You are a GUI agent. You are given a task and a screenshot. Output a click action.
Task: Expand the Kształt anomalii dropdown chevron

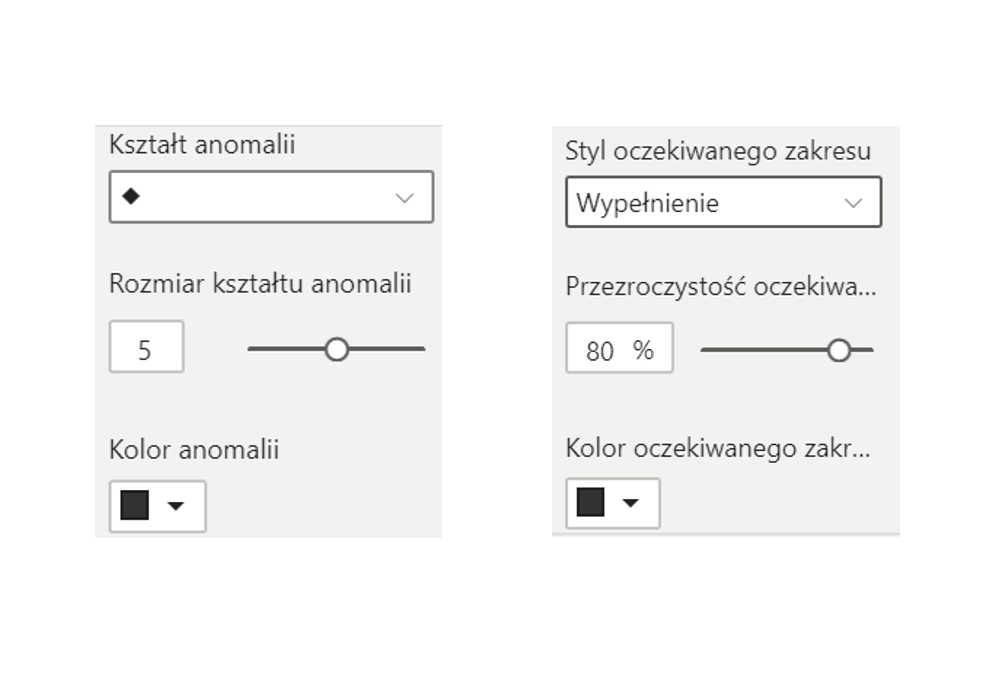(404, 198)
